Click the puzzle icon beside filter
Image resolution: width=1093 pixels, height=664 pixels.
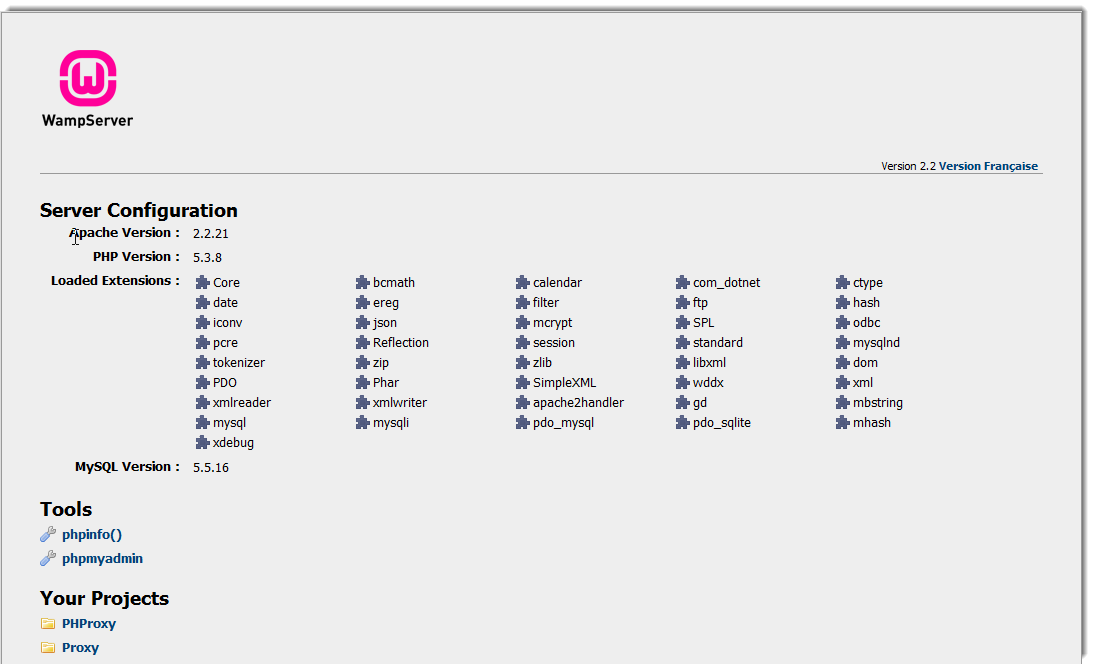(523, 302)
